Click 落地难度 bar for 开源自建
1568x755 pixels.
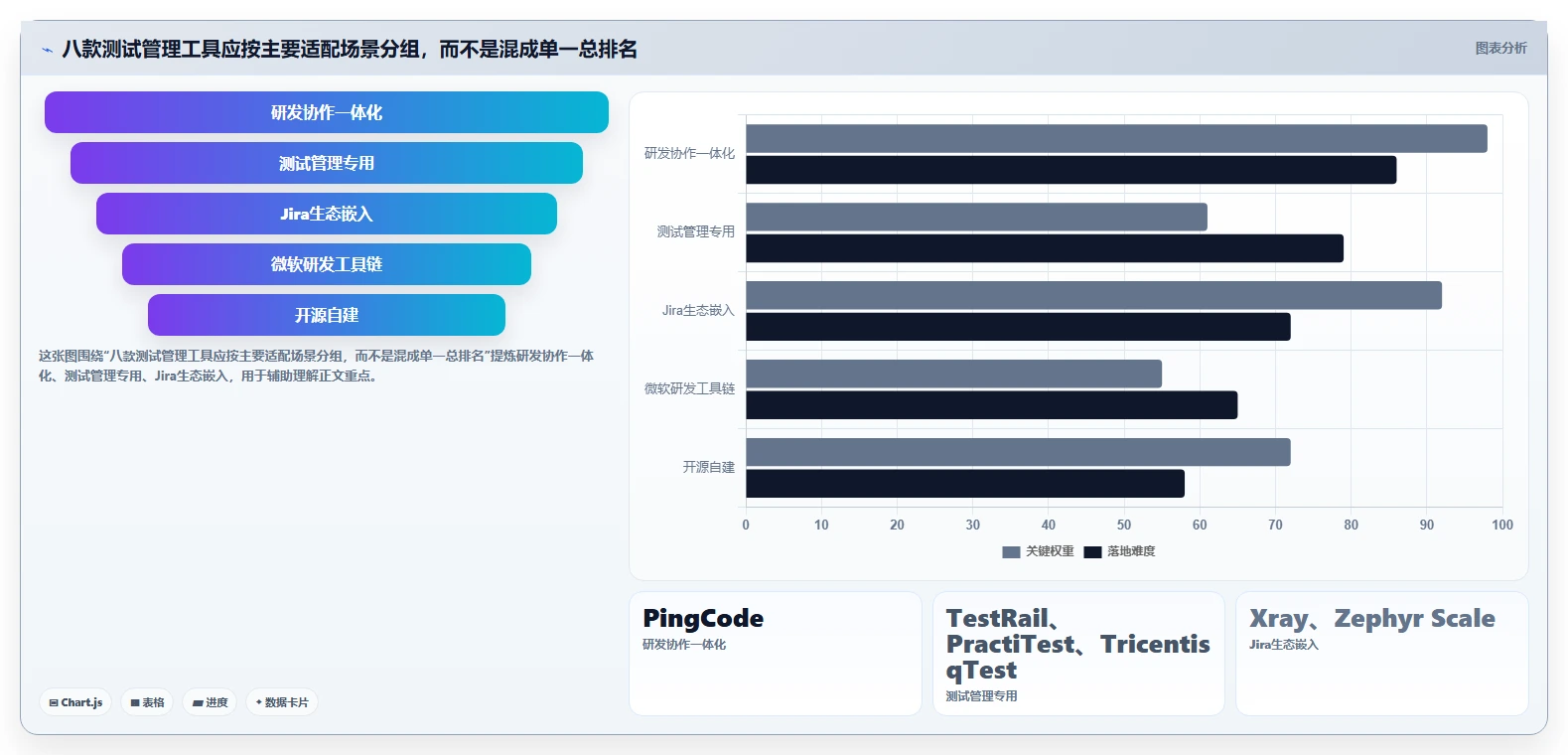pyautogui.click(x=965, y=484)
